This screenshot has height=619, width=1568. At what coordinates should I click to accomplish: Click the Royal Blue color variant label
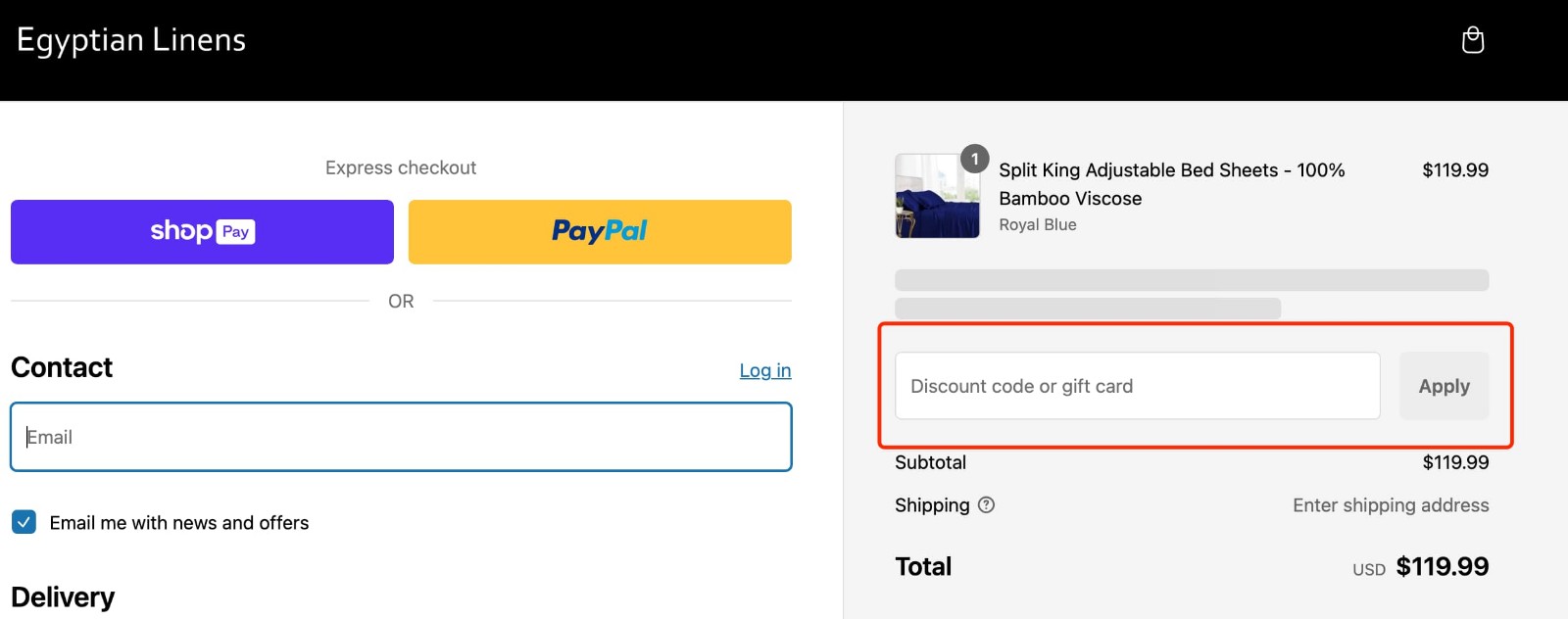pyautogui.click(x=1037, y=224)
